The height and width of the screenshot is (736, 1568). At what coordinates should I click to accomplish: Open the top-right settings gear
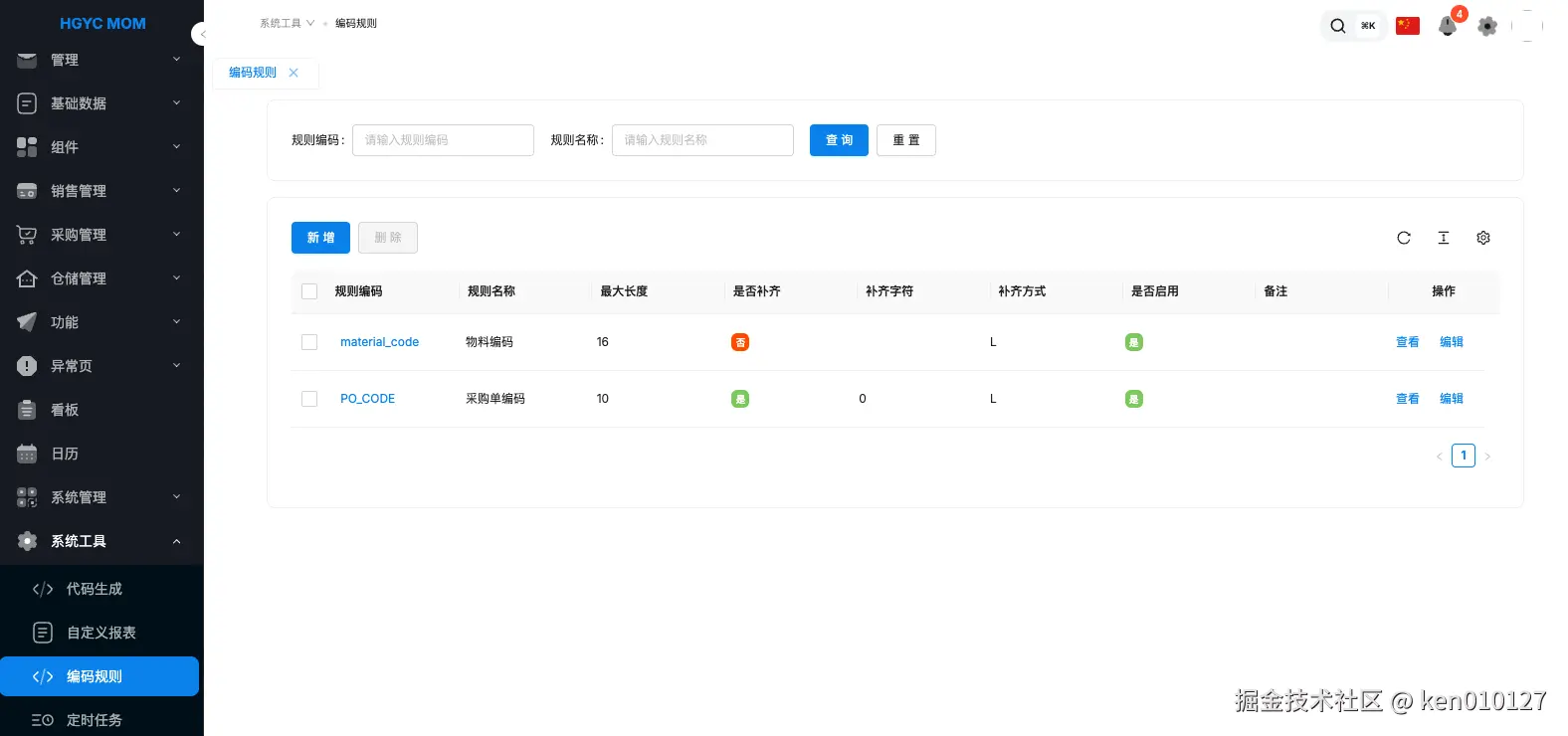(x=1487, y=26)
